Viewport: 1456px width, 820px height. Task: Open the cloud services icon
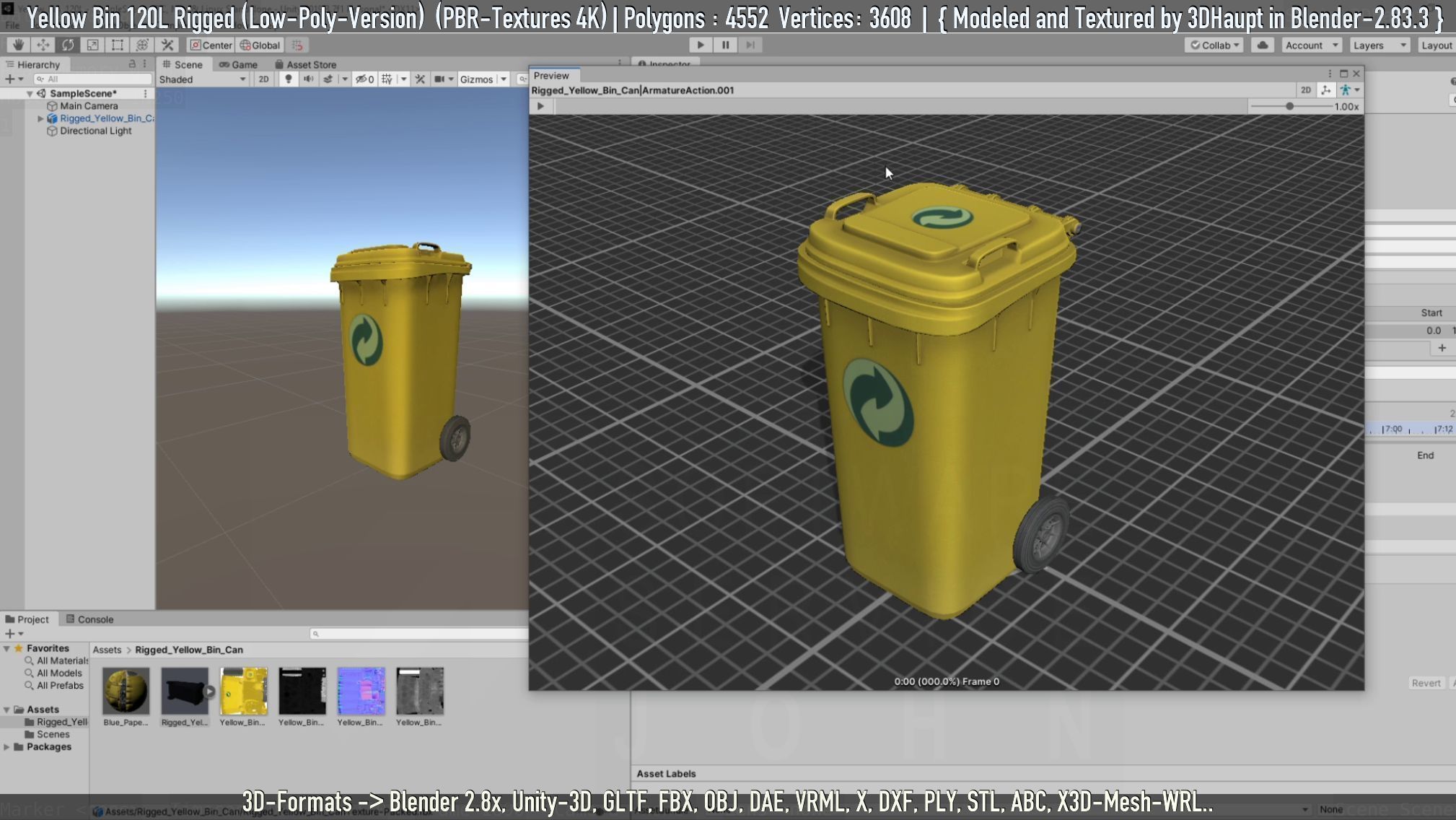[1262, 45]
